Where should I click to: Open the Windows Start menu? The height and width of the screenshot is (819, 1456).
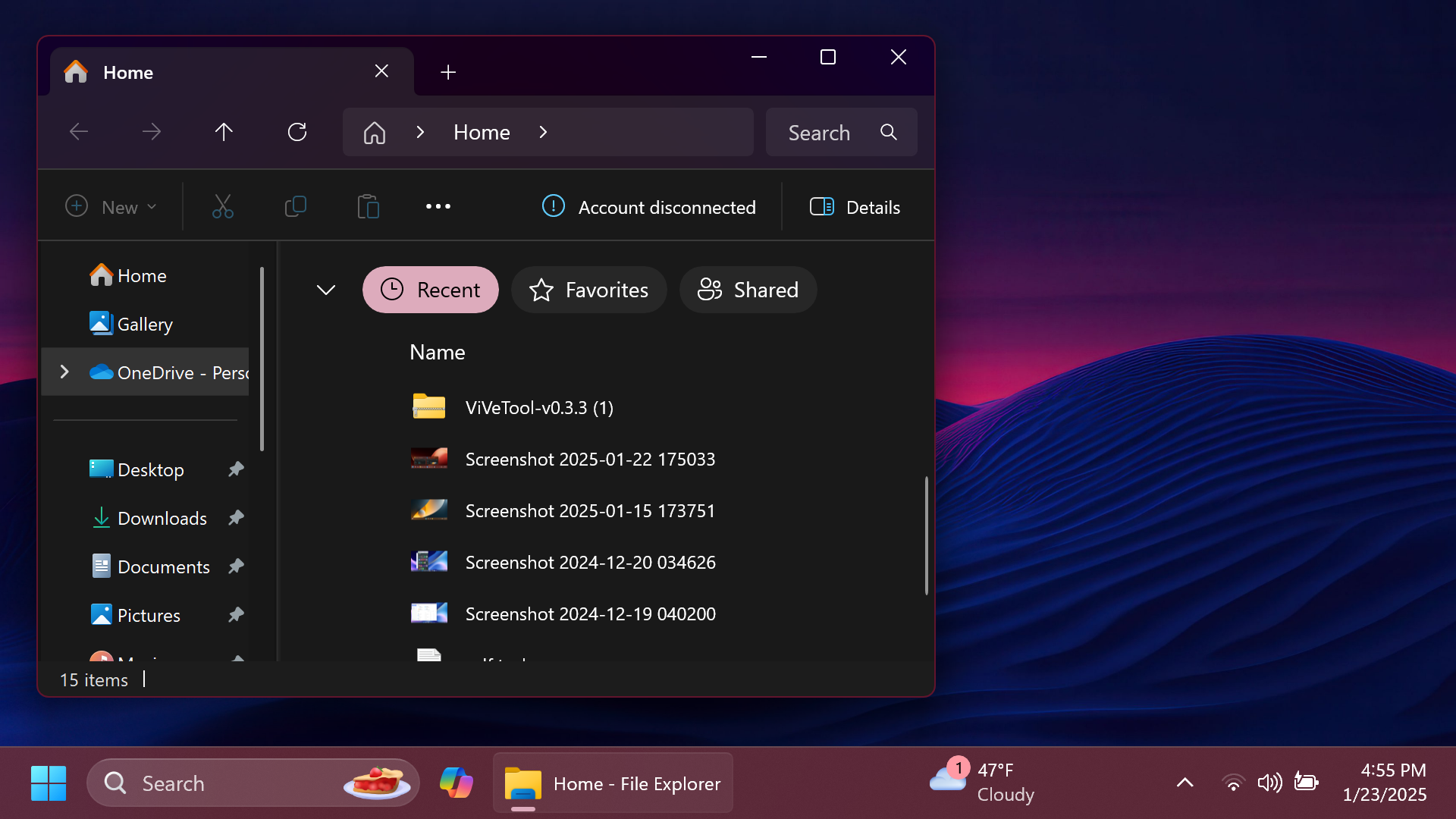[49, 783]
